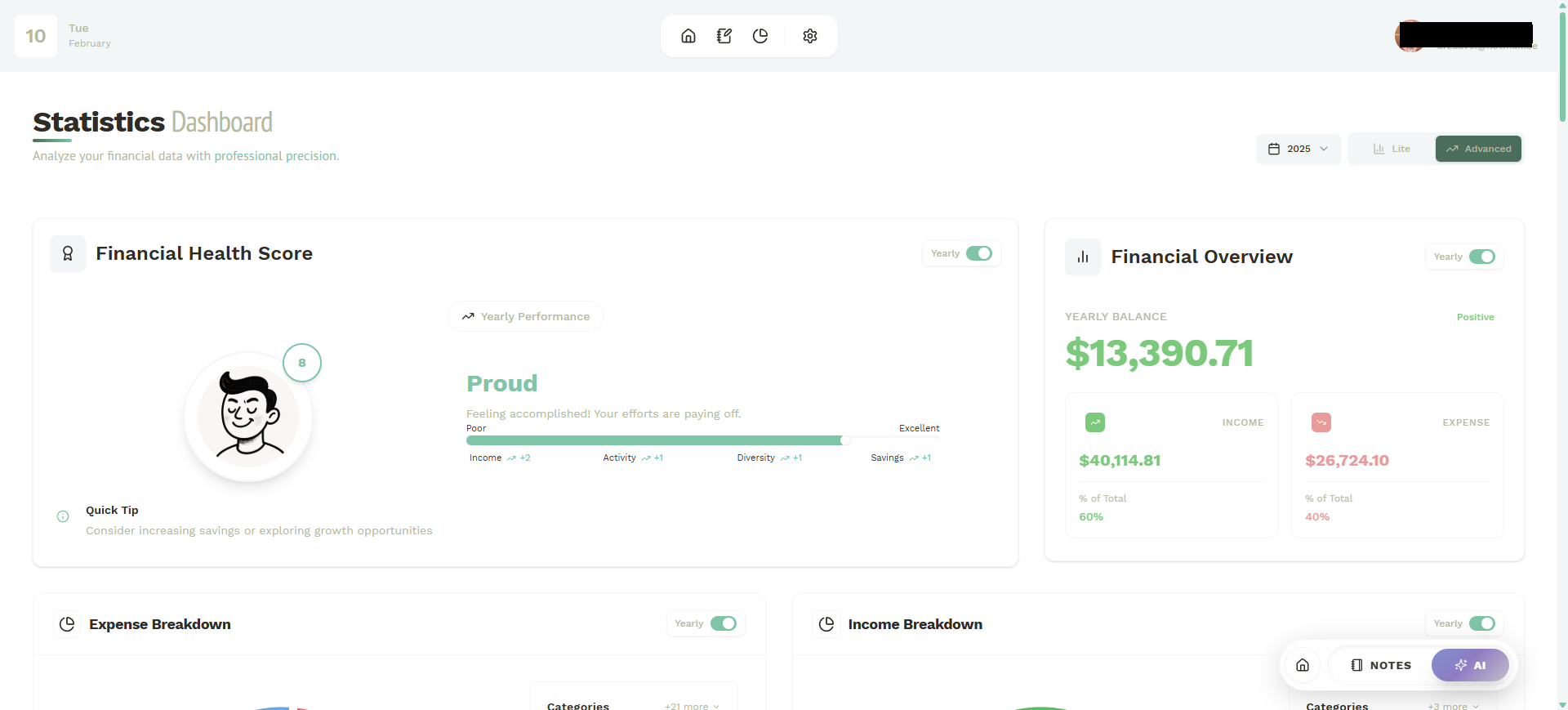The height and width of the screenshot is (710, 1568).
Task: Click the Positive balance status label
Action: [1476, 317]
